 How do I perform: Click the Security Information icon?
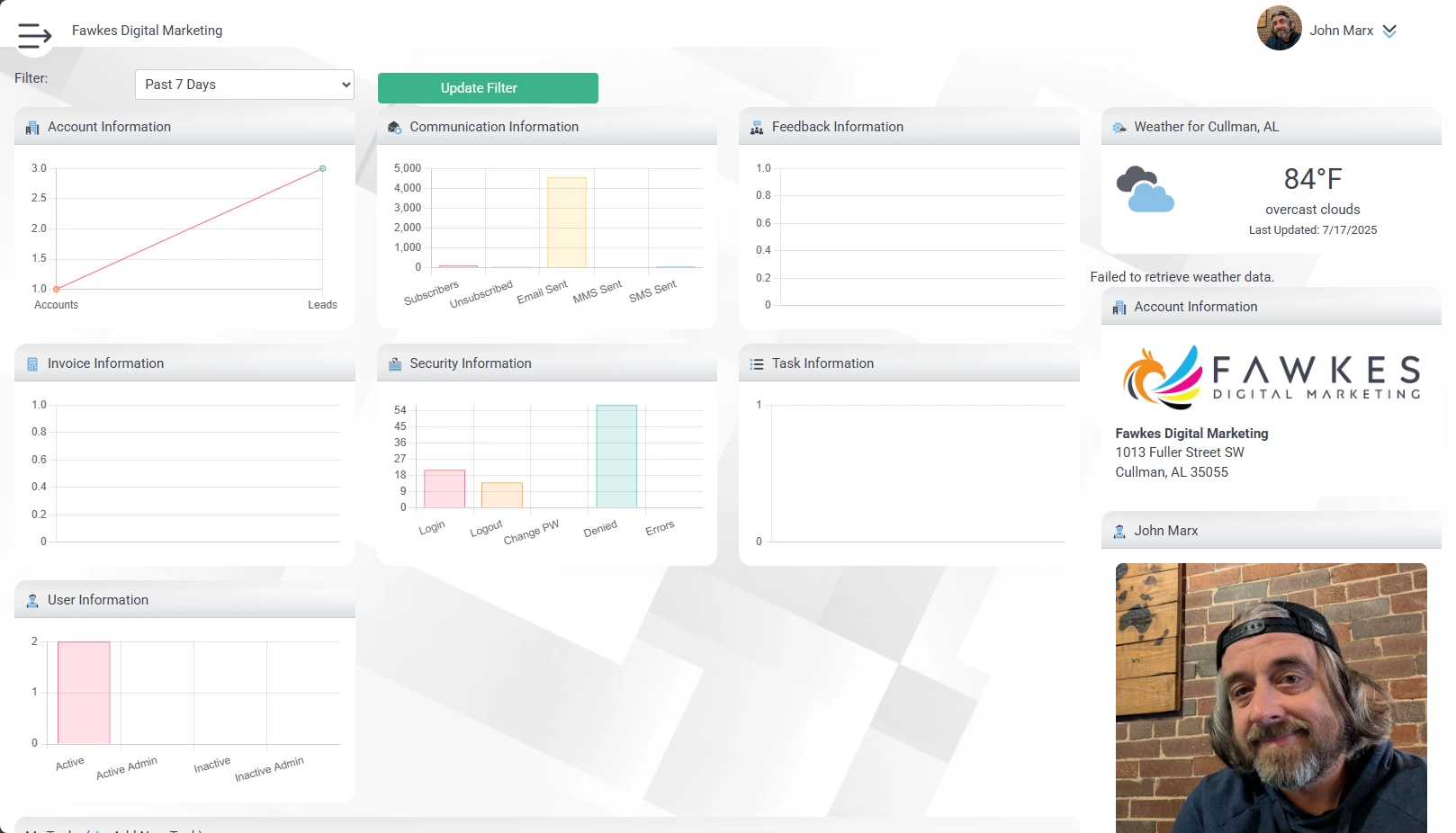tap(394, 364)
